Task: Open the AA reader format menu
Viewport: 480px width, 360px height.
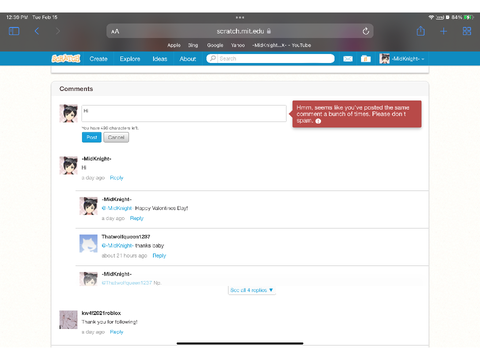Action: click(x=115, y=31)
